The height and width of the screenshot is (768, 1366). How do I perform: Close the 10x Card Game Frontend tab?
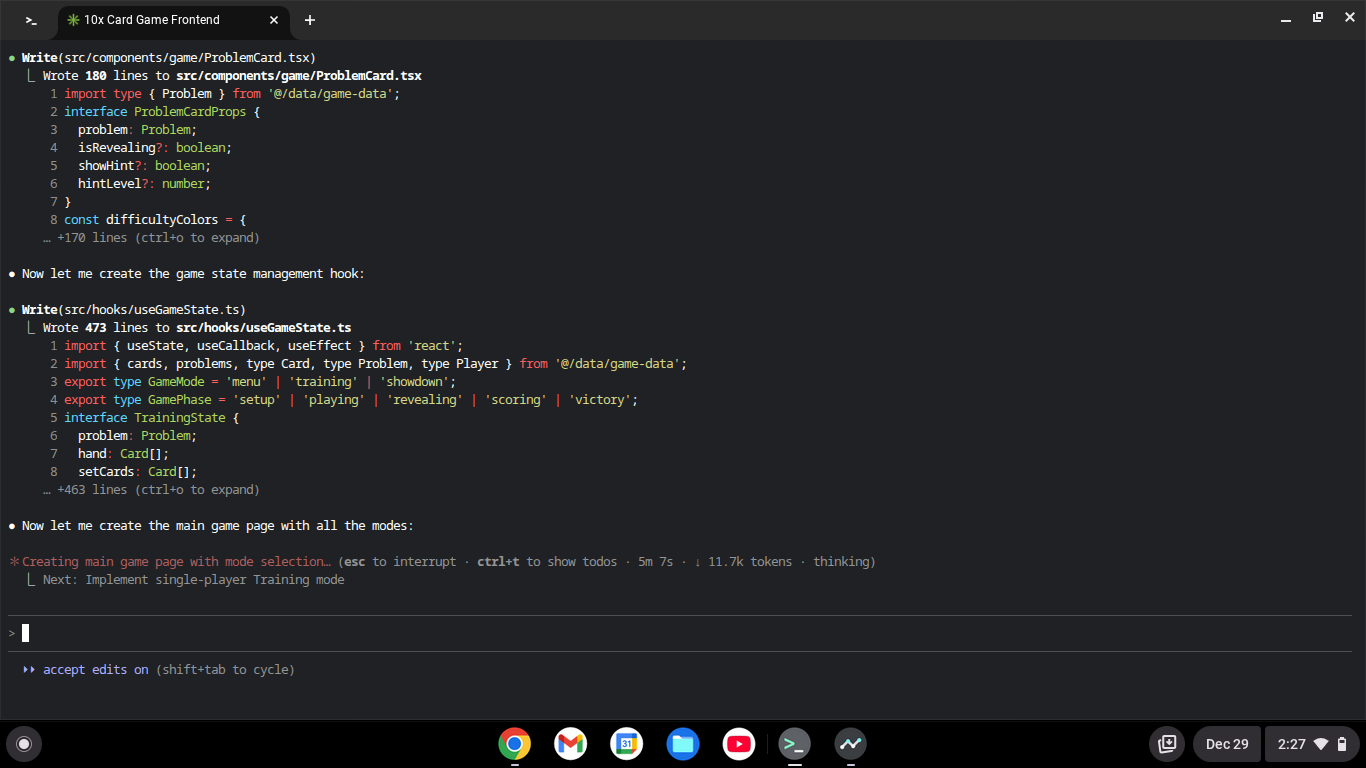pos(275,20)
